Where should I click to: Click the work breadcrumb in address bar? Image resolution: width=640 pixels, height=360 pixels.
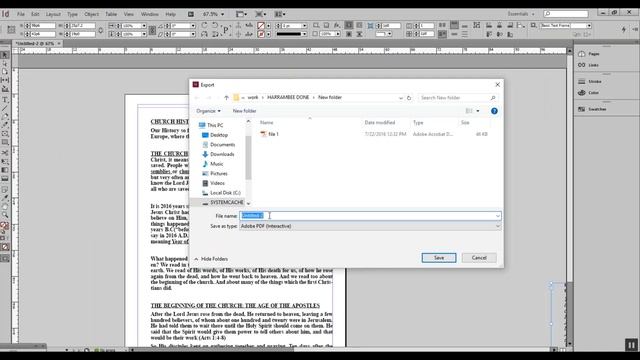click(253, 98)
